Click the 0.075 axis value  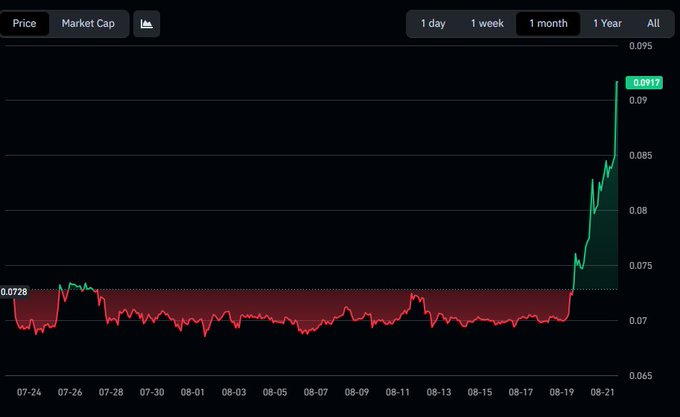pyautogui.click(x=641, y=265)
